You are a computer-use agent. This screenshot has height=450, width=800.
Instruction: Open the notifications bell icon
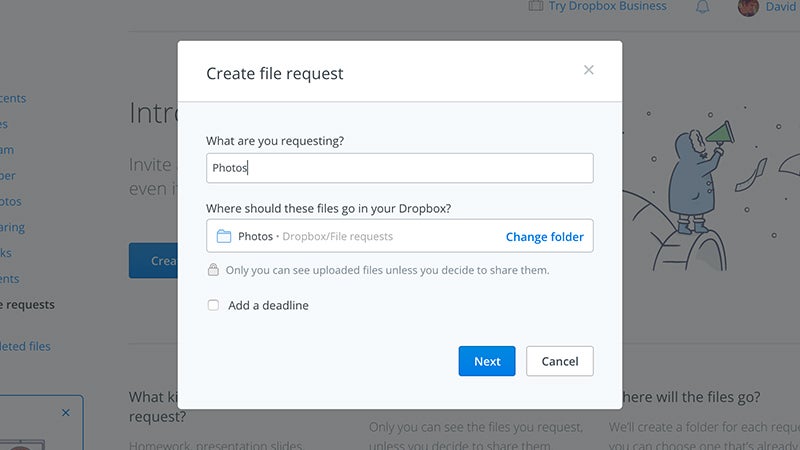(703, 7)
